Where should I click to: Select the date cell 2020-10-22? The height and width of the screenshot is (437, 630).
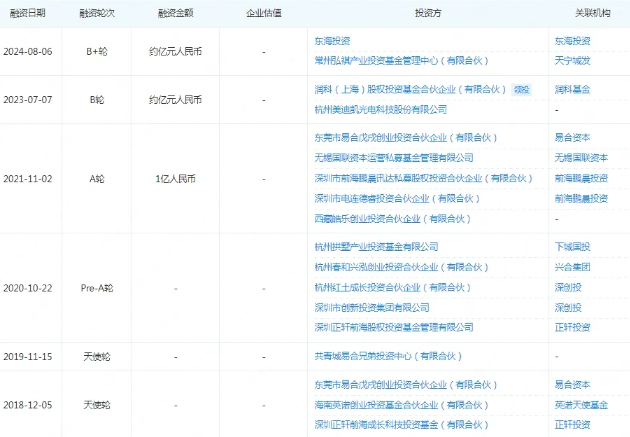click(28, 288)
